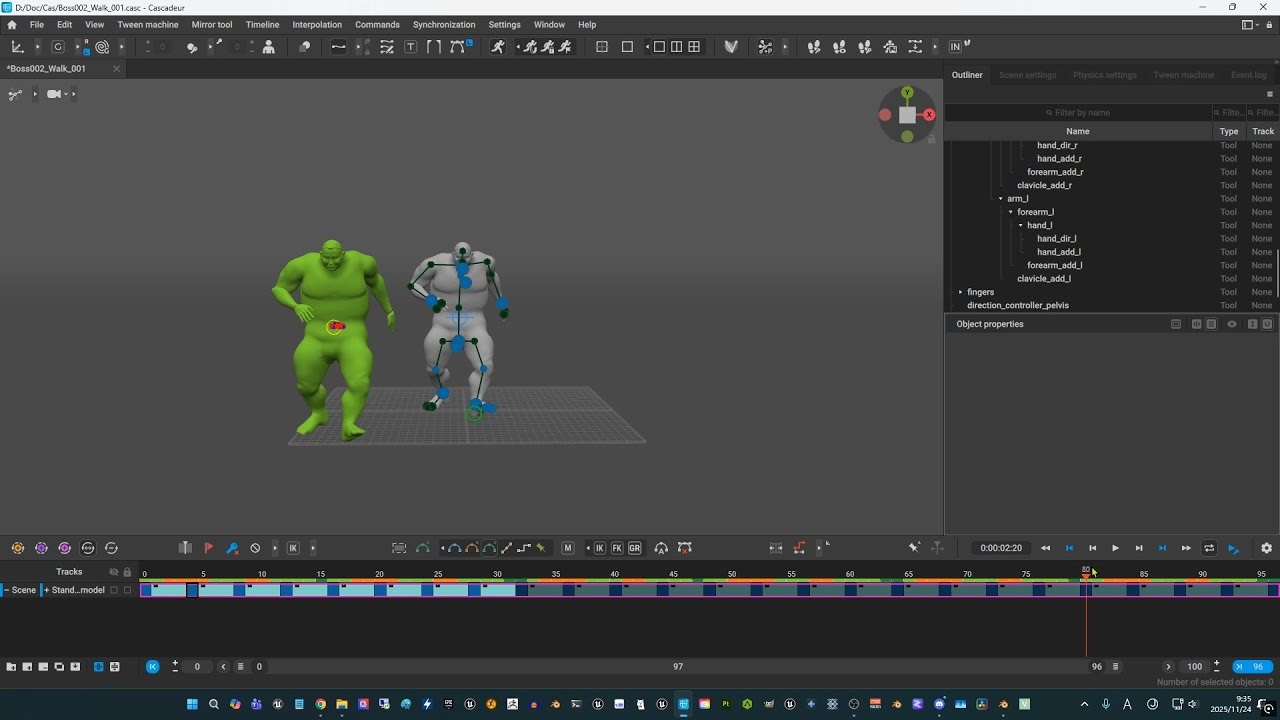This screenshot has height=720, width=1280.
Task: Select the FK interpolation mode button
Action: tap(617, 548)
